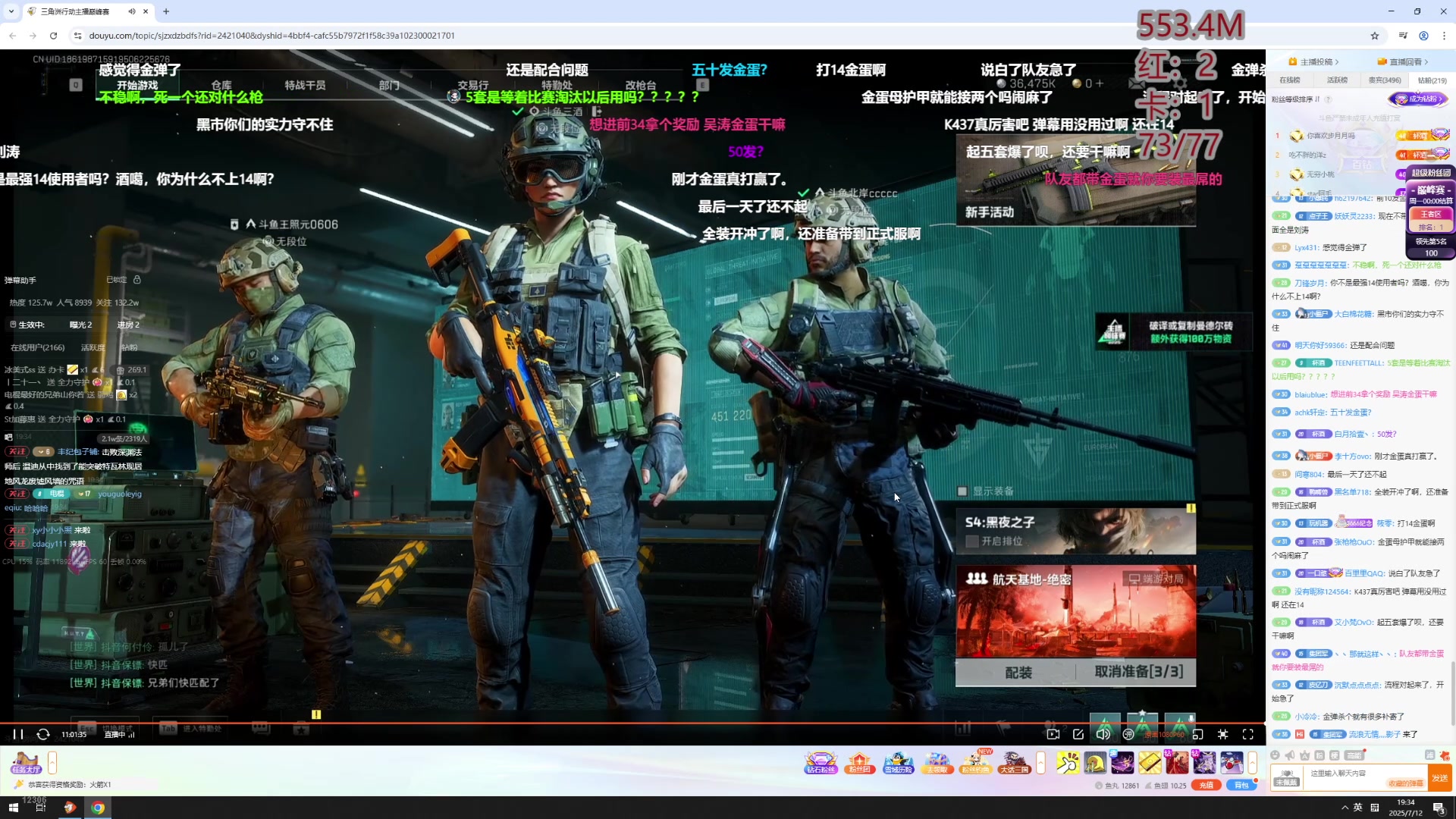Open 雪域历险 activity icon
Screen dimensions: 1456x819
[x=899, y=763]
